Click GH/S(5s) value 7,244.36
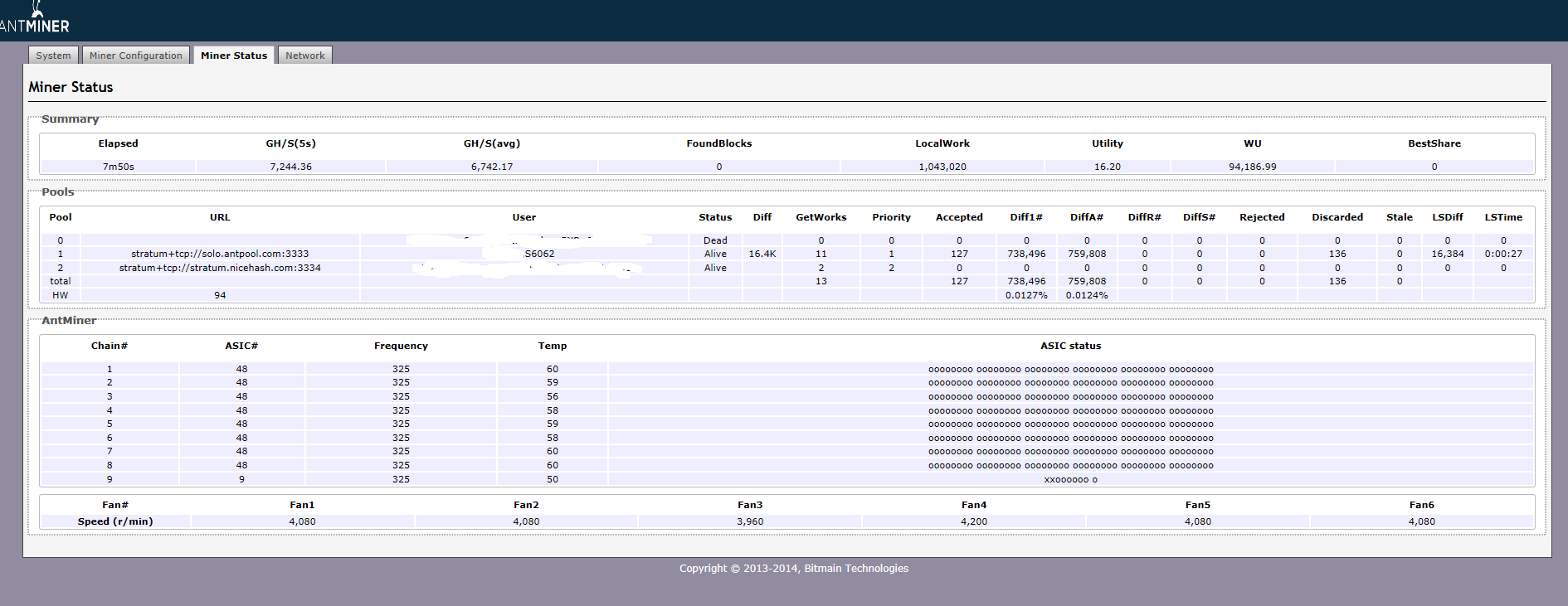 291,167
